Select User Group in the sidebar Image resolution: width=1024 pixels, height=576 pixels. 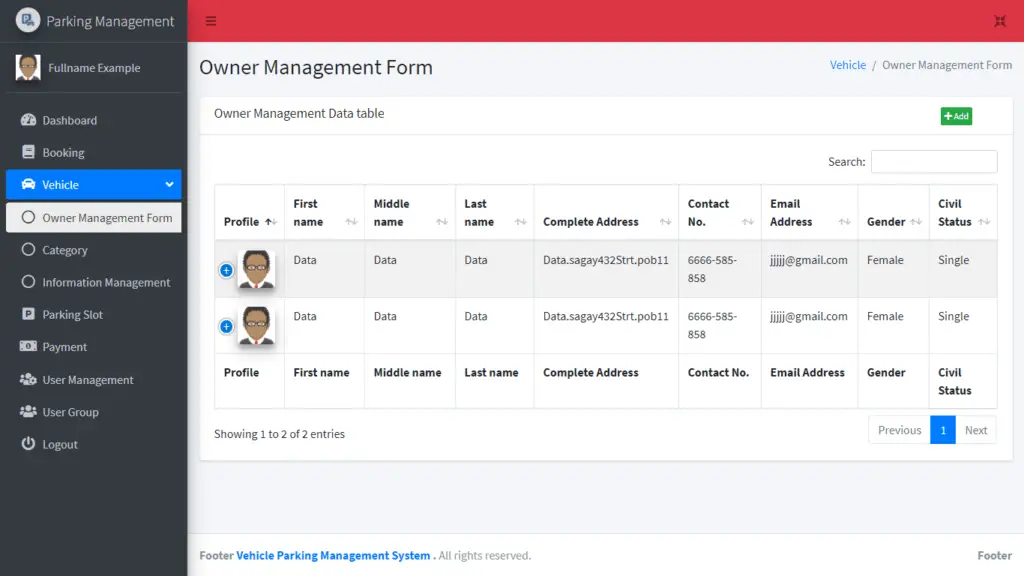pos(28,411)
